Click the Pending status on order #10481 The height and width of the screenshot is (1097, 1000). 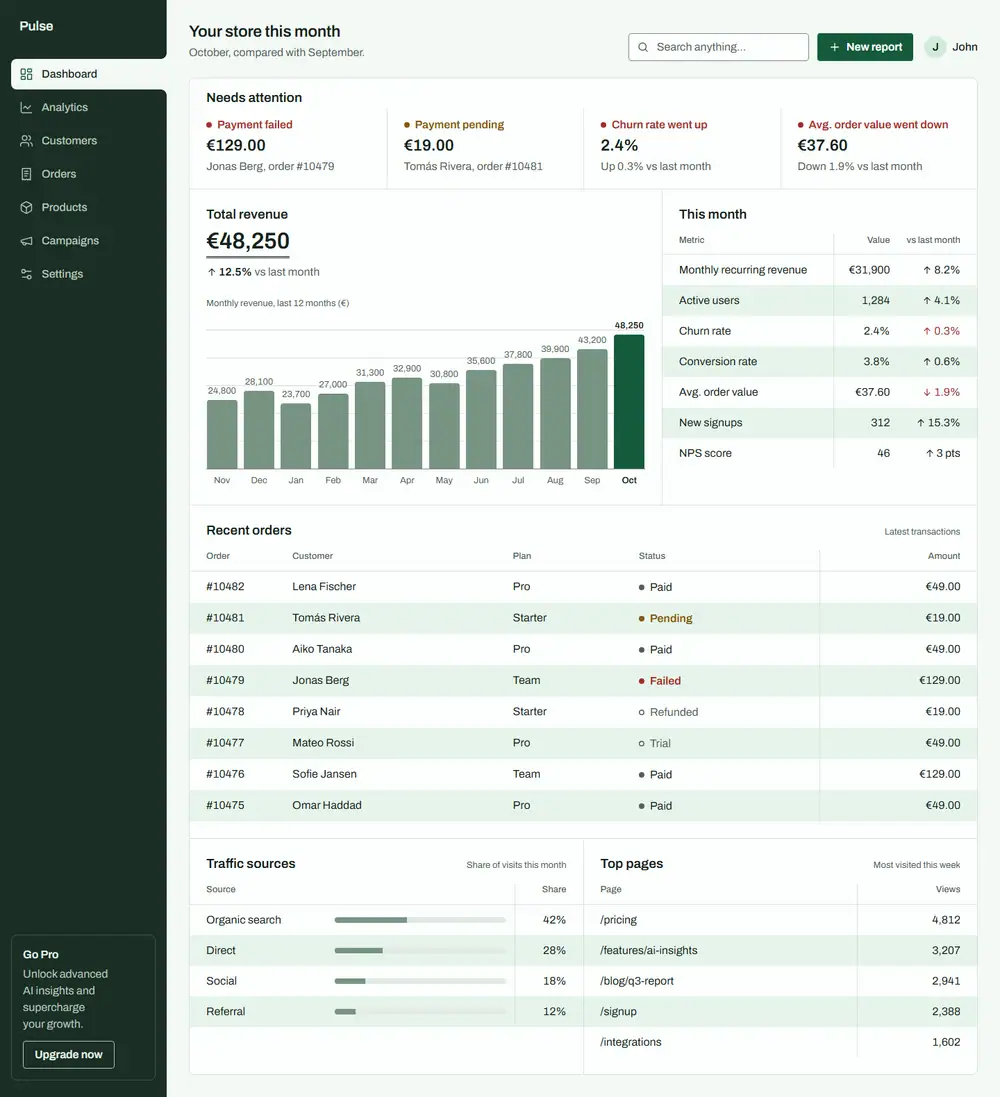[x=666, y=618]
